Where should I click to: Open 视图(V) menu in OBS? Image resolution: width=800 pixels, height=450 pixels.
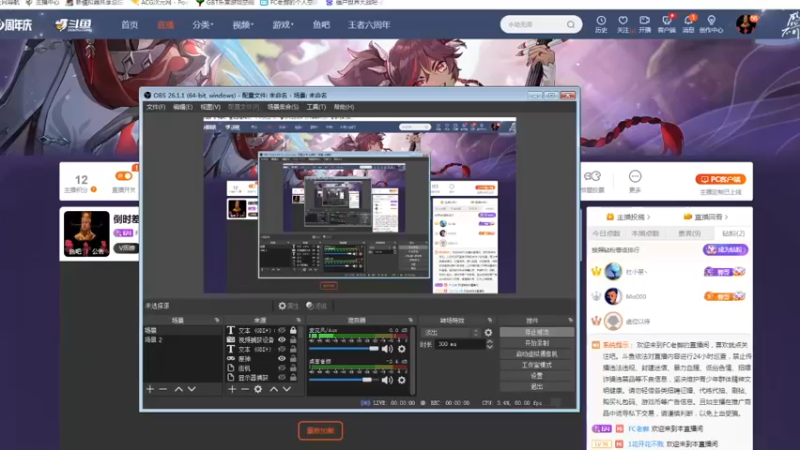[x=210, y=107]
